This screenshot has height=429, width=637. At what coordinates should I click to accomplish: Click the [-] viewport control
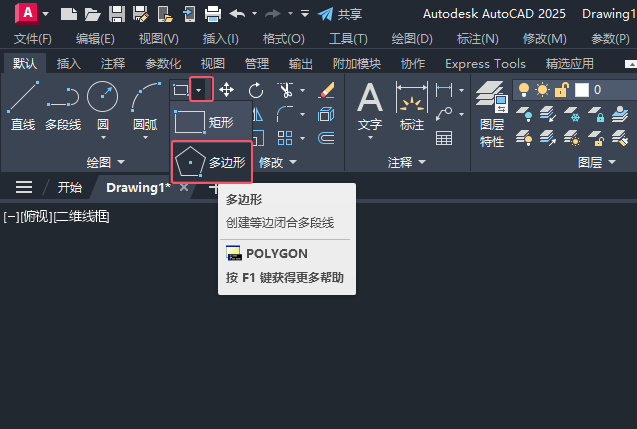(x=11, y=217)
